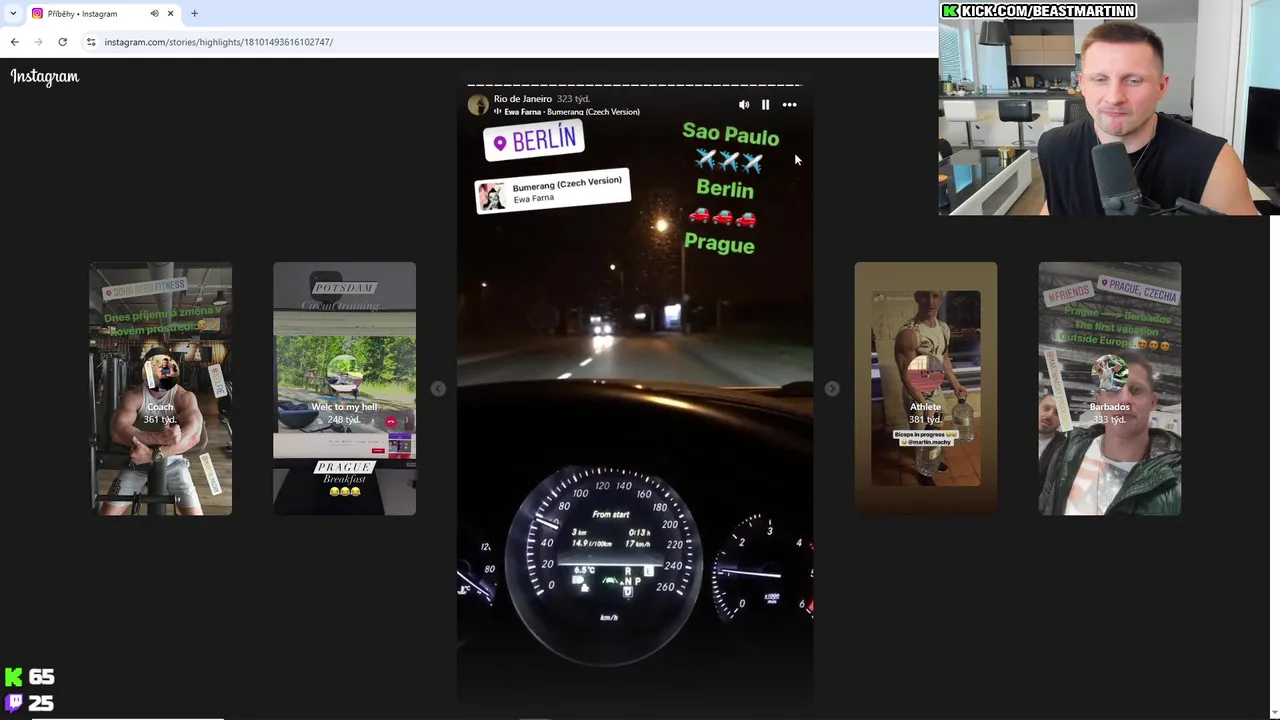Open a new browser tab
1280x720 pixels.
tap(194, 14)
